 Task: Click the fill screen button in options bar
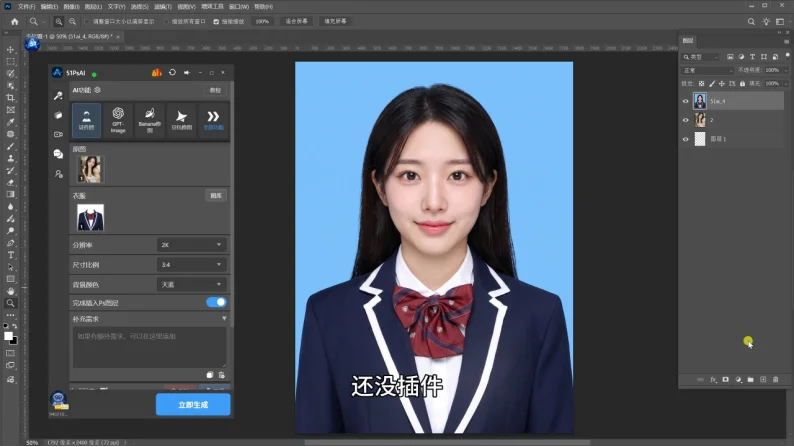pos(335,21)
